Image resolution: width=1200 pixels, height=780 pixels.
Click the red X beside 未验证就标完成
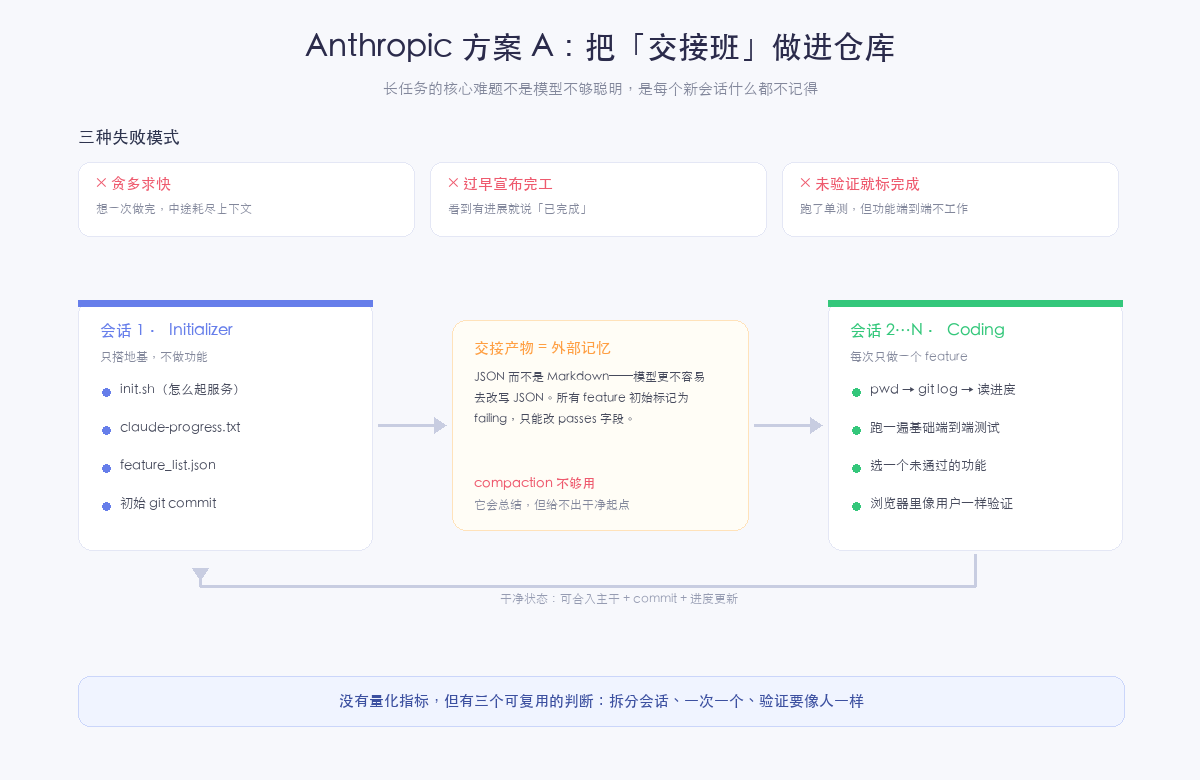[x=805, y=183]
